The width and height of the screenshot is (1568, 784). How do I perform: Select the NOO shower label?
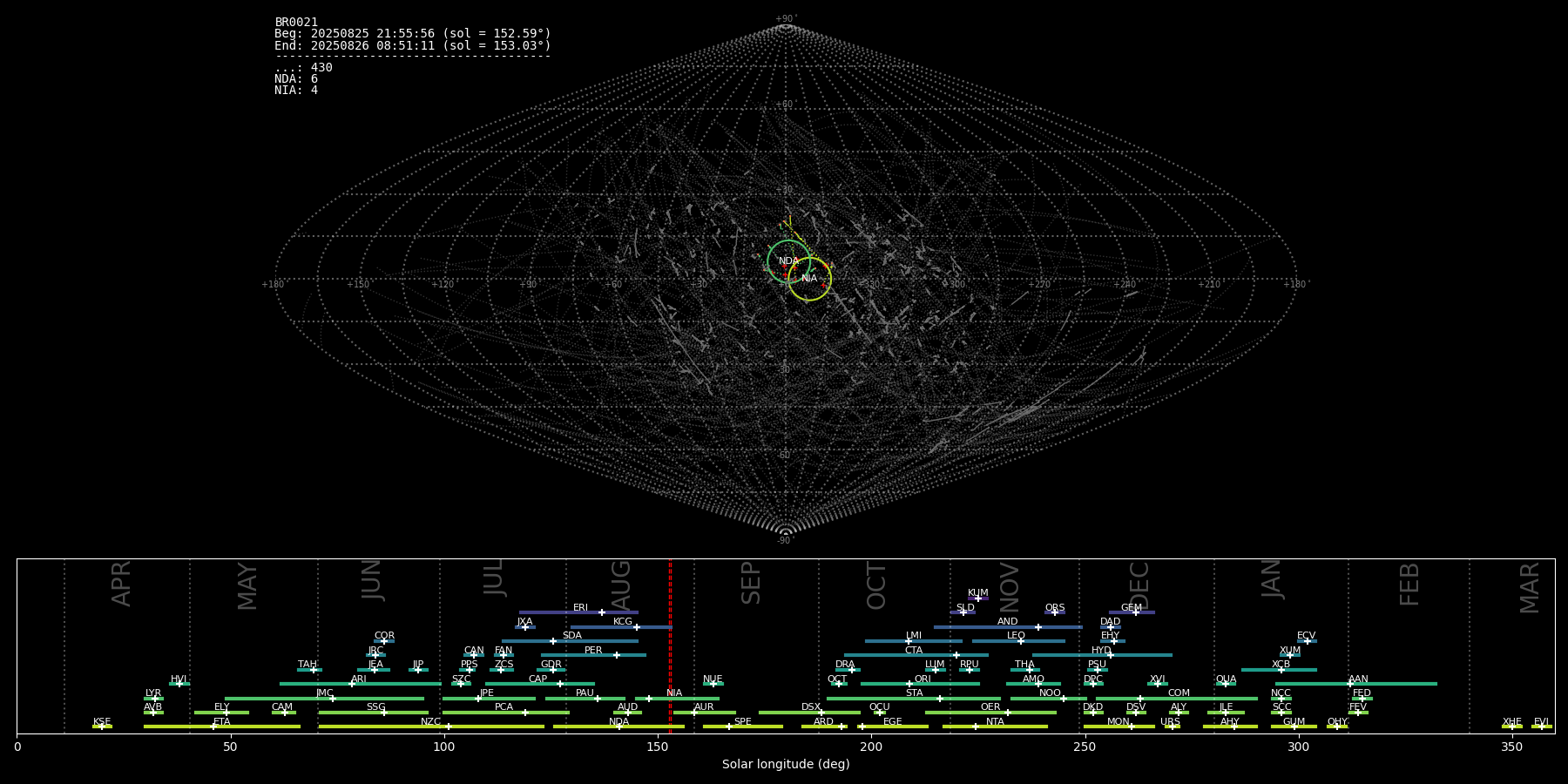pyautogui.click(x=1050, y=693)
